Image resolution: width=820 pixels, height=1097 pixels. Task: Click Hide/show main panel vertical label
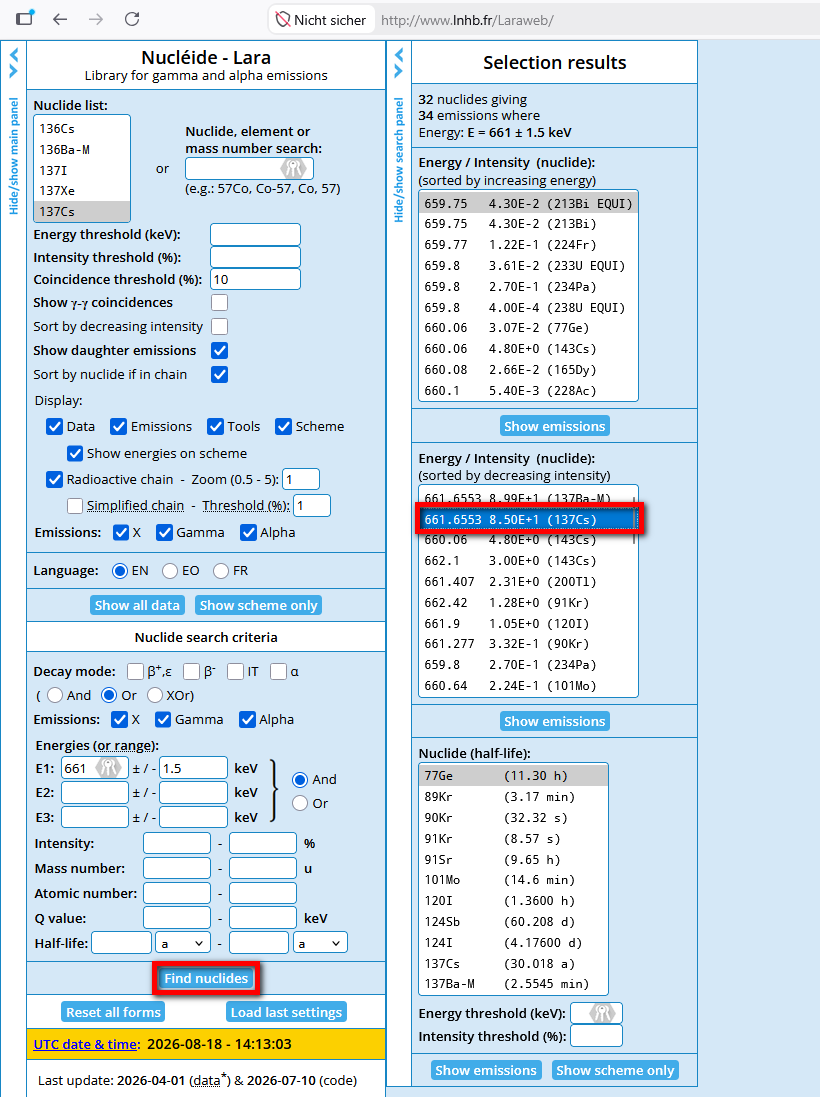14,156
